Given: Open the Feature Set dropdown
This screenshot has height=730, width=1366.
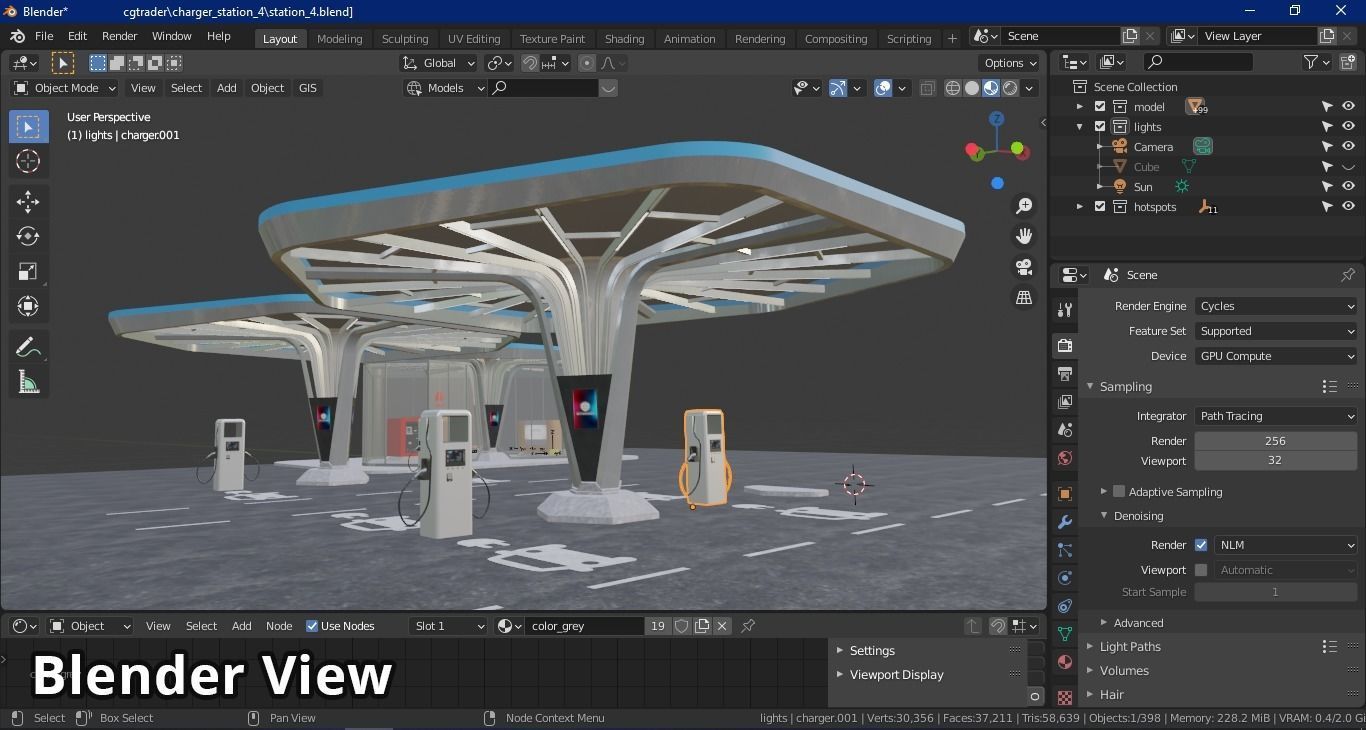Looking at the screenshot, I should point(1276,331).
